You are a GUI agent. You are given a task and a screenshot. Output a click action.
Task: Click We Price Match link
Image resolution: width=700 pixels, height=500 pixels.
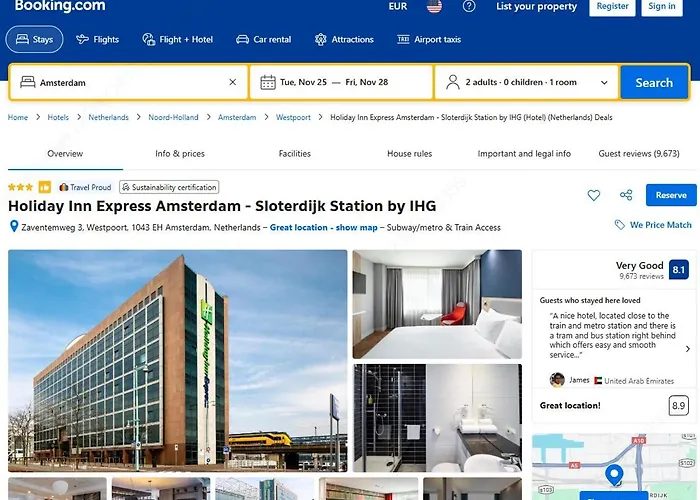coord(653,225)
